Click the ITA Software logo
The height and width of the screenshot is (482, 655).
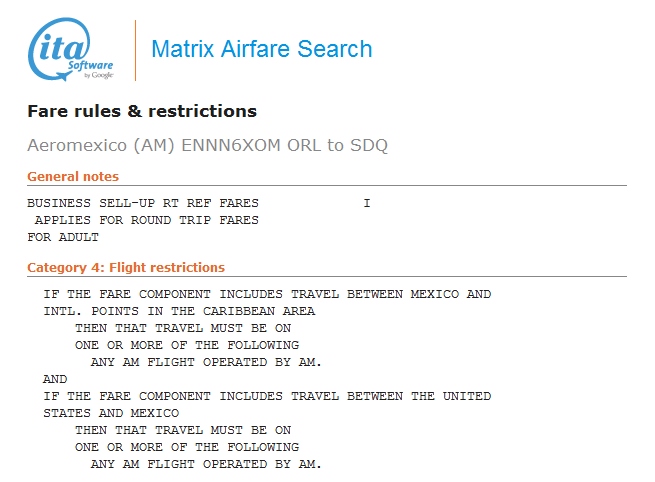click(x=70, y=49)
